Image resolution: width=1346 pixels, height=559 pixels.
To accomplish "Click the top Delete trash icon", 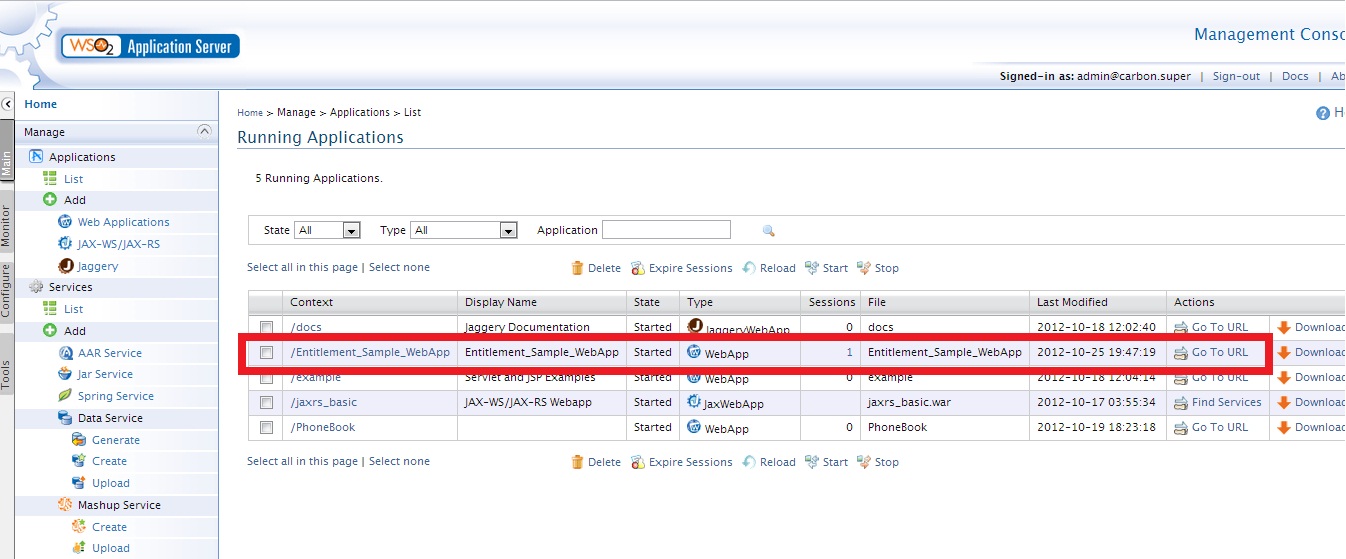I will 577,268.
